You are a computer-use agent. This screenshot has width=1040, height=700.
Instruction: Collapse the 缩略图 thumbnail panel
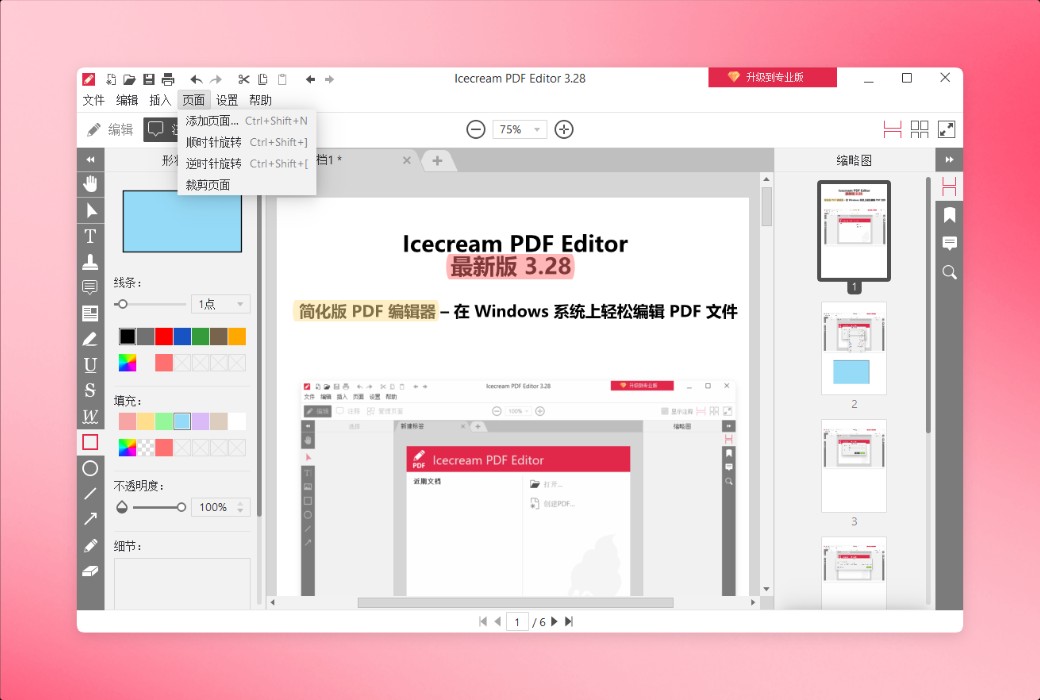[947, 158]
